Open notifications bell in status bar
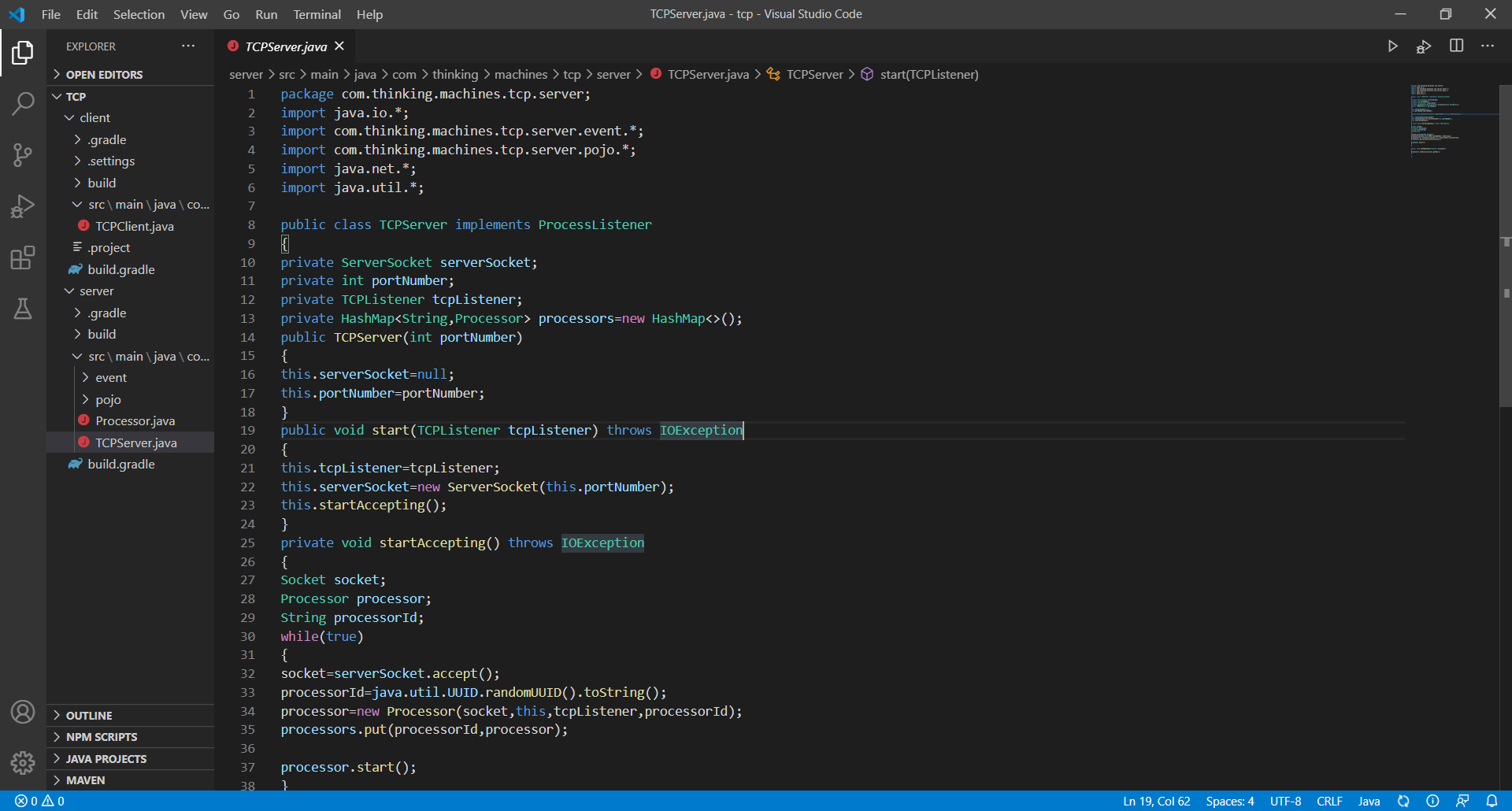Screen dimensions: 1512x811 pyautogui.click(x=1492, y=801)
